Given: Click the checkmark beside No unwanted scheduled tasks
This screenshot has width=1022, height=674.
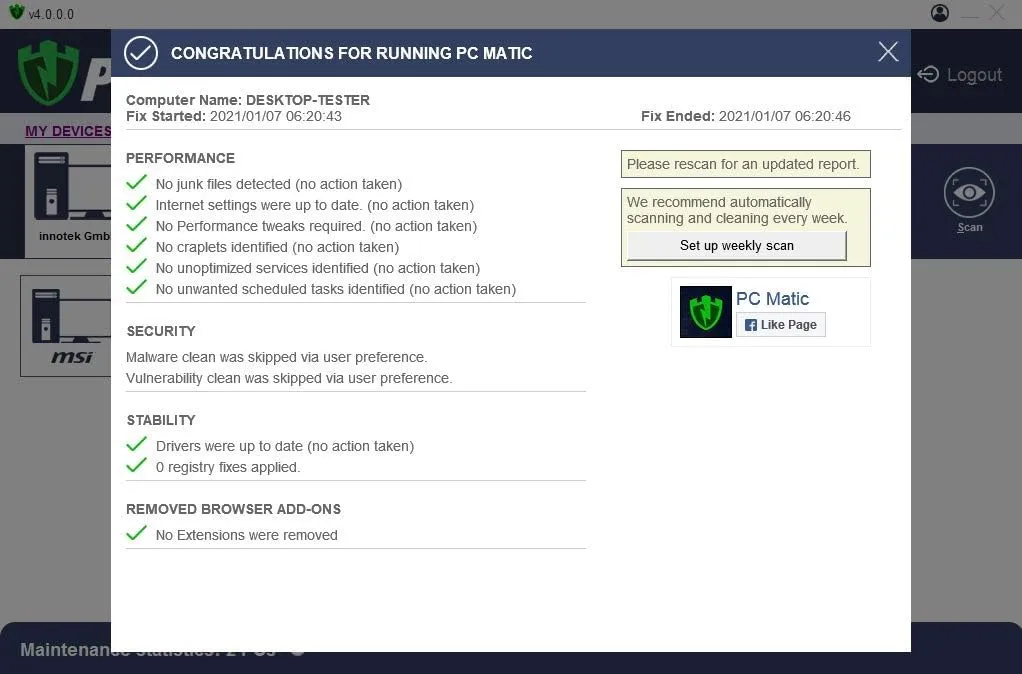Looking at the screenshot, I should (136, 287).
